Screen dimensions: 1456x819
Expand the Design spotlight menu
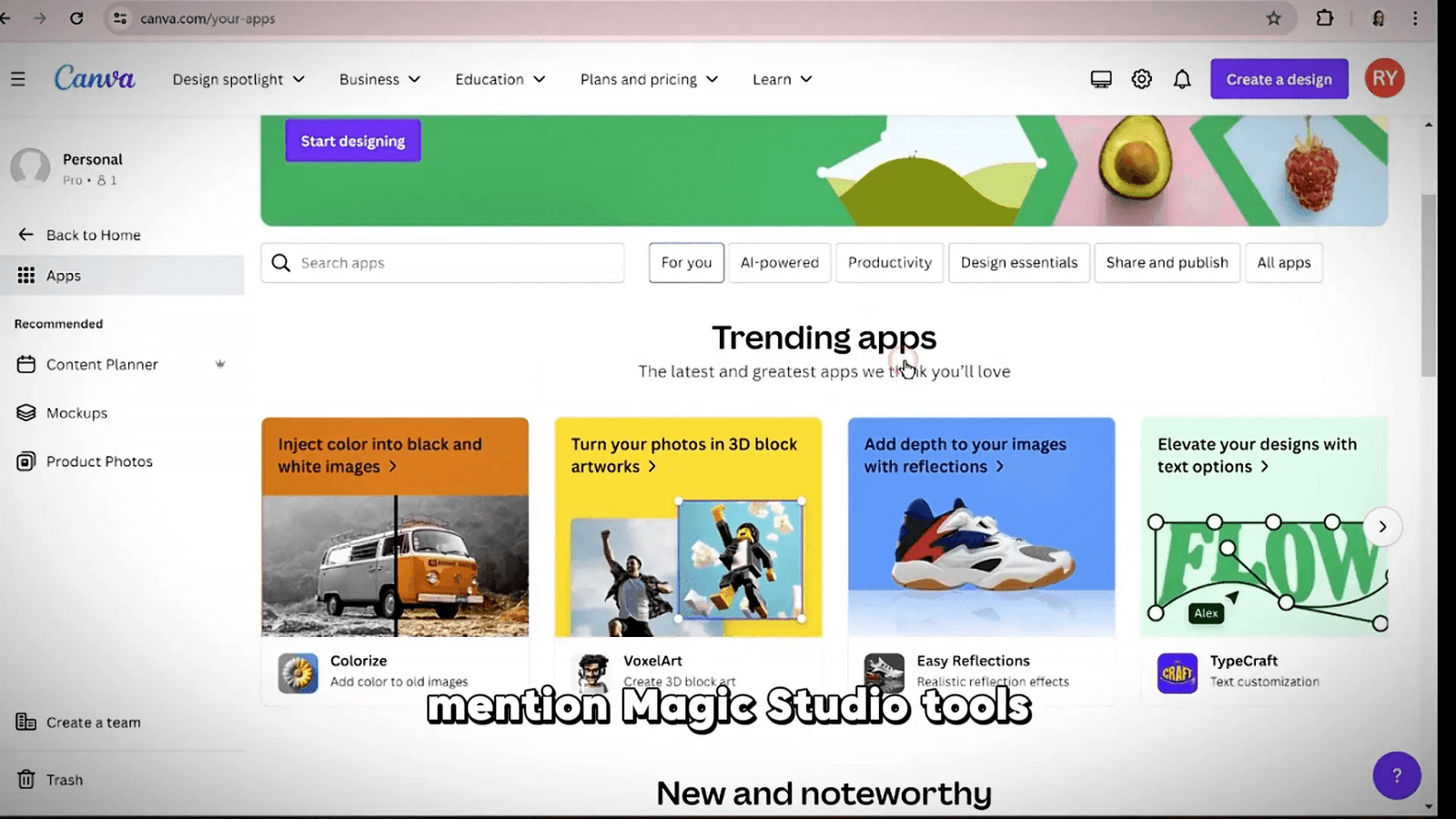[238, 79]
